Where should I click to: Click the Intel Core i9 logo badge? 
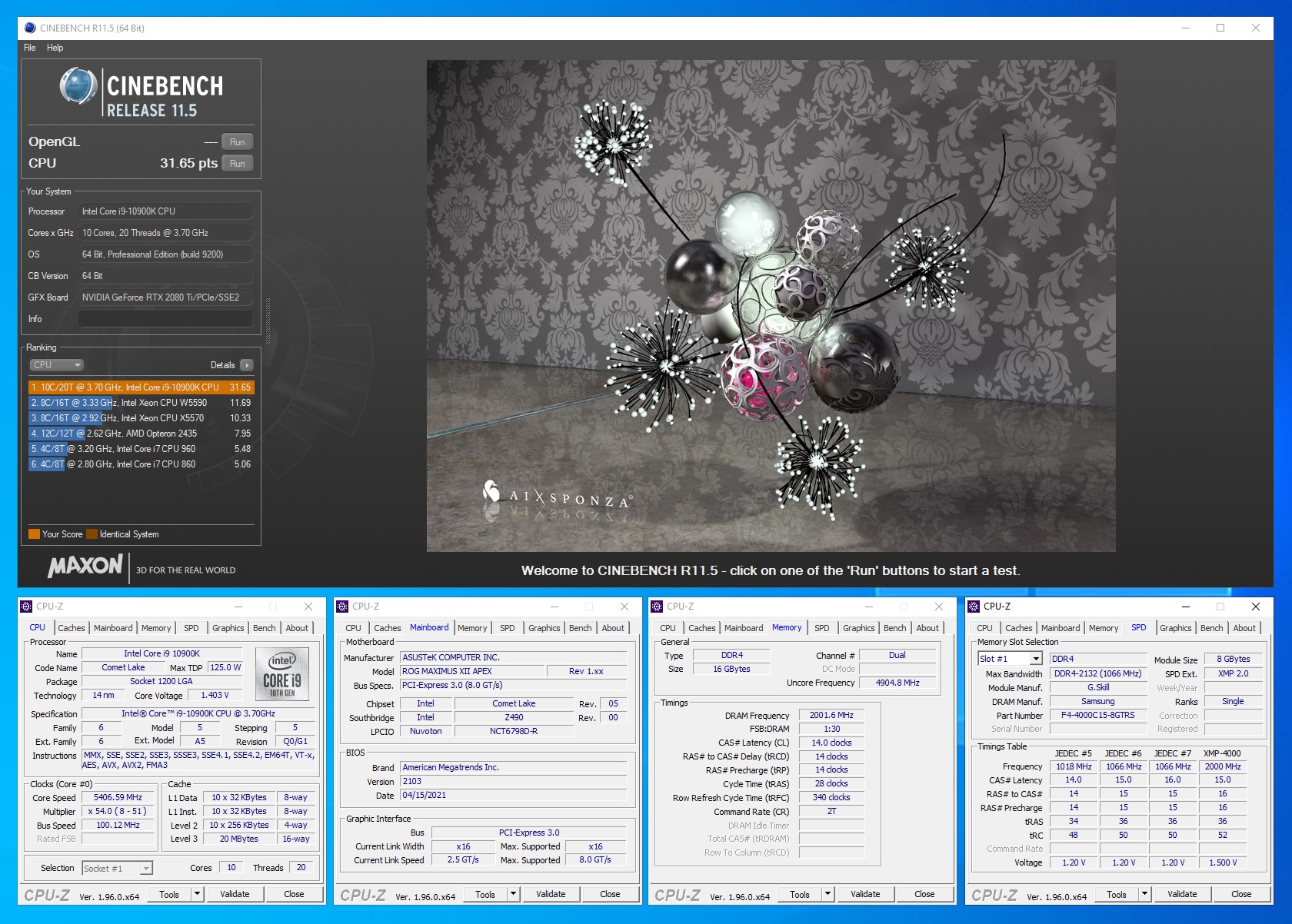282,674
